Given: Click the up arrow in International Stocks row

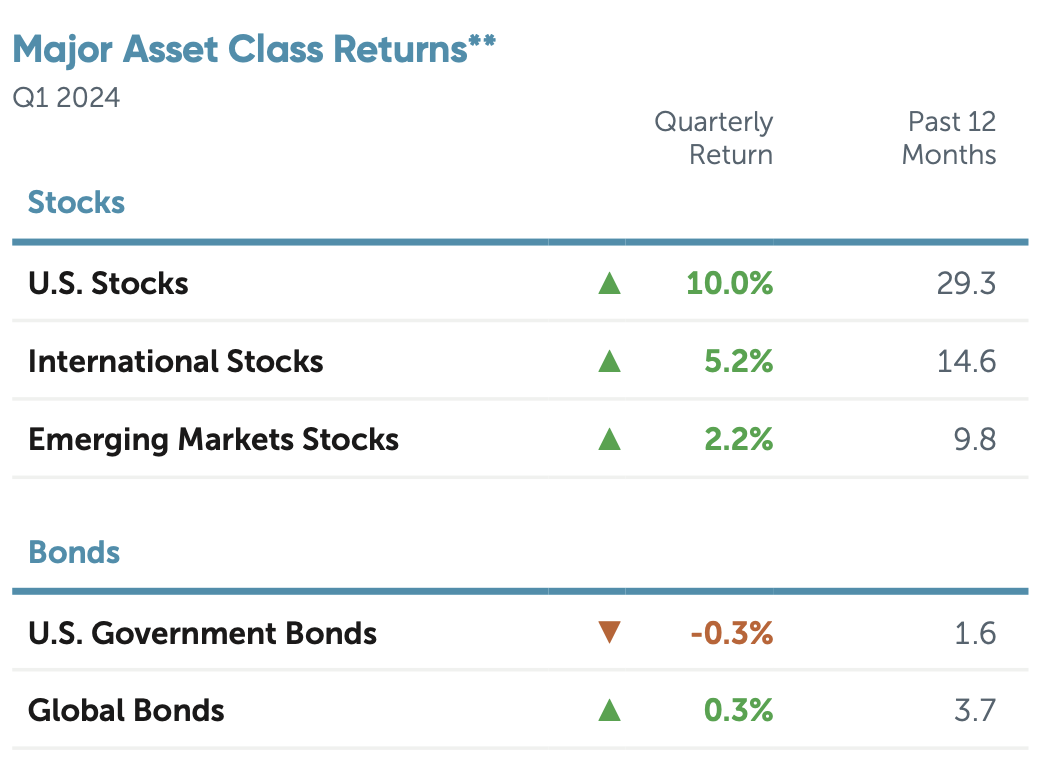Looking at the screenshot, I should [x=609, y=361].
